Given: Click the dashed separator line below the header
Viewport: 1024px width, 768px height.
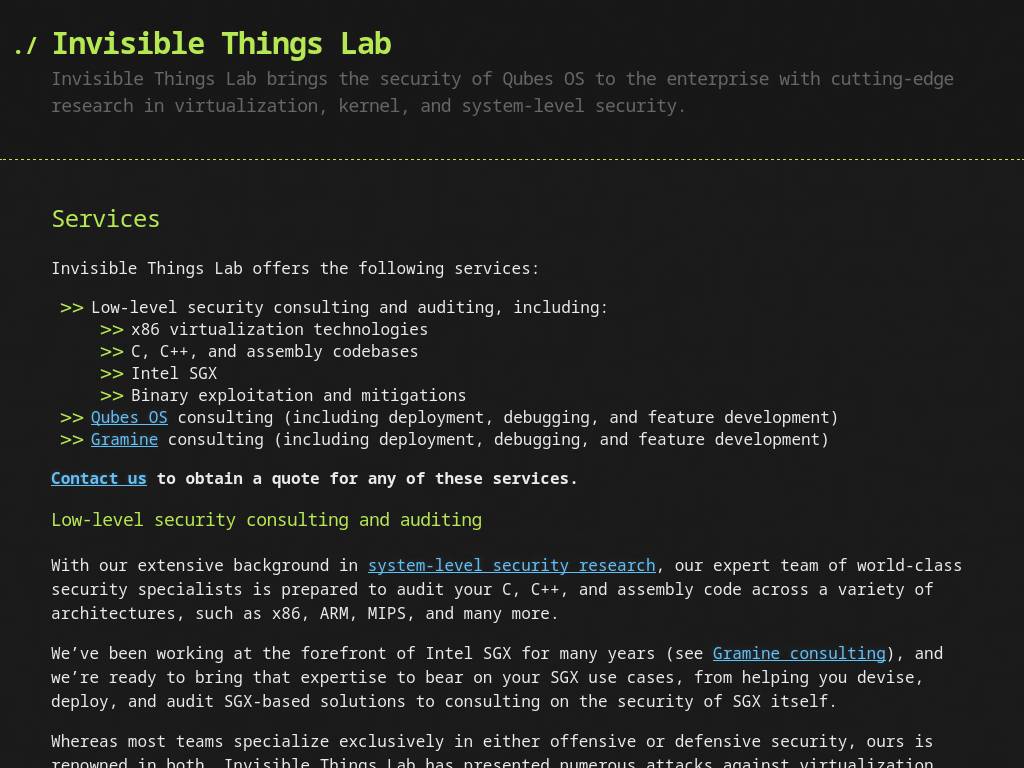Looking at the screenshot, I should [x=512, y=159].
